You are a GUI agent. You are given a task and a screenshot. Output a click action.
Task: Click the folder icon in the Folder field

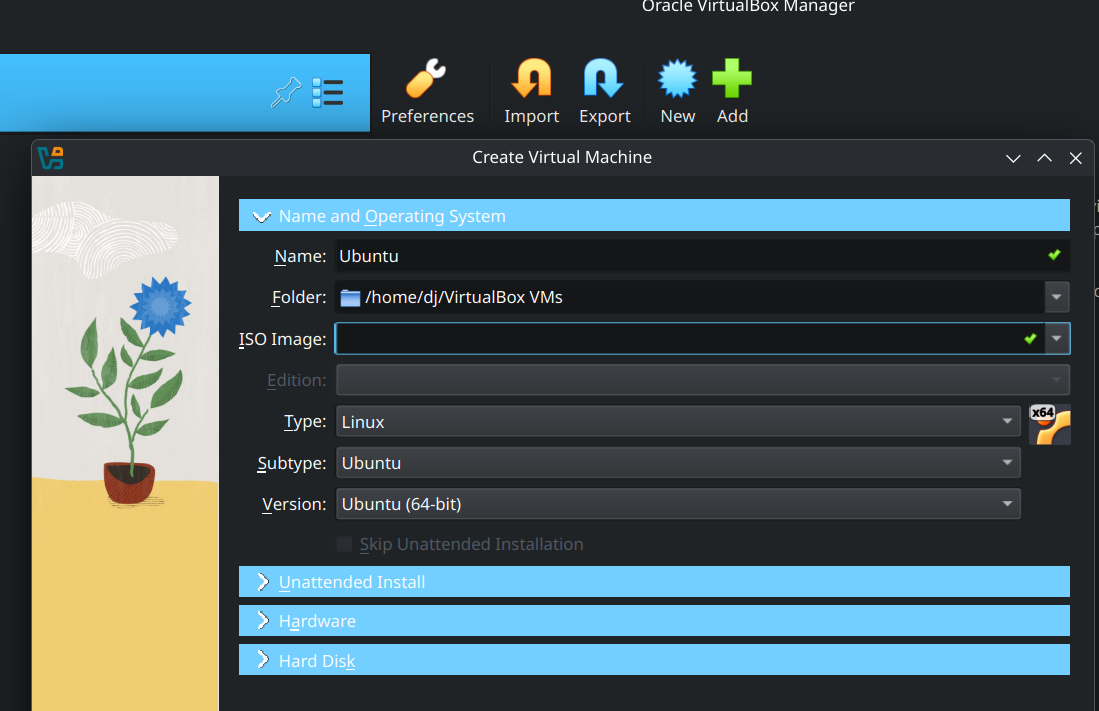(x=349, y=297)
